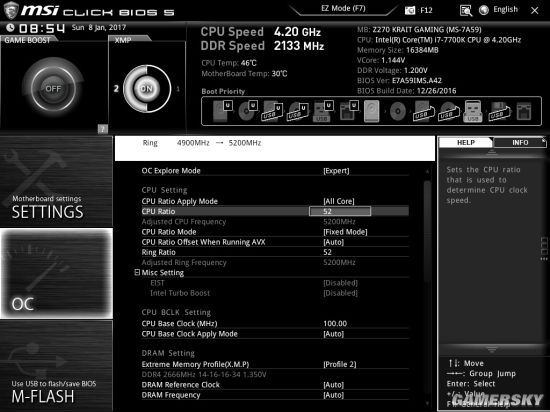This screenshot has height=412, width=550.
Task: Collapse the Misc Setting group
Action: pyautogui.click(x=137, y=272)
